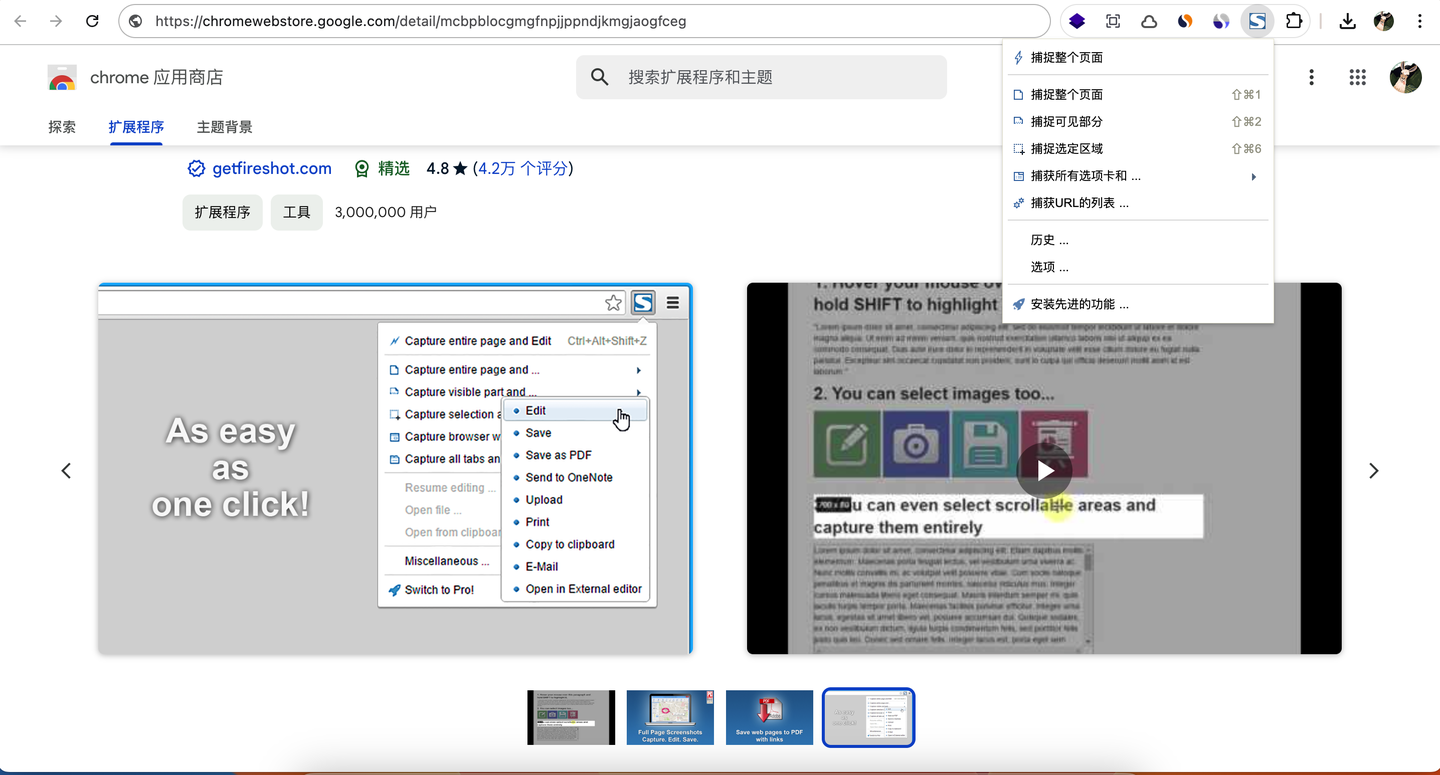Open 选项 from the FireShot menu
This screenshot has width=1440, height=775.
pos(1048,267)
